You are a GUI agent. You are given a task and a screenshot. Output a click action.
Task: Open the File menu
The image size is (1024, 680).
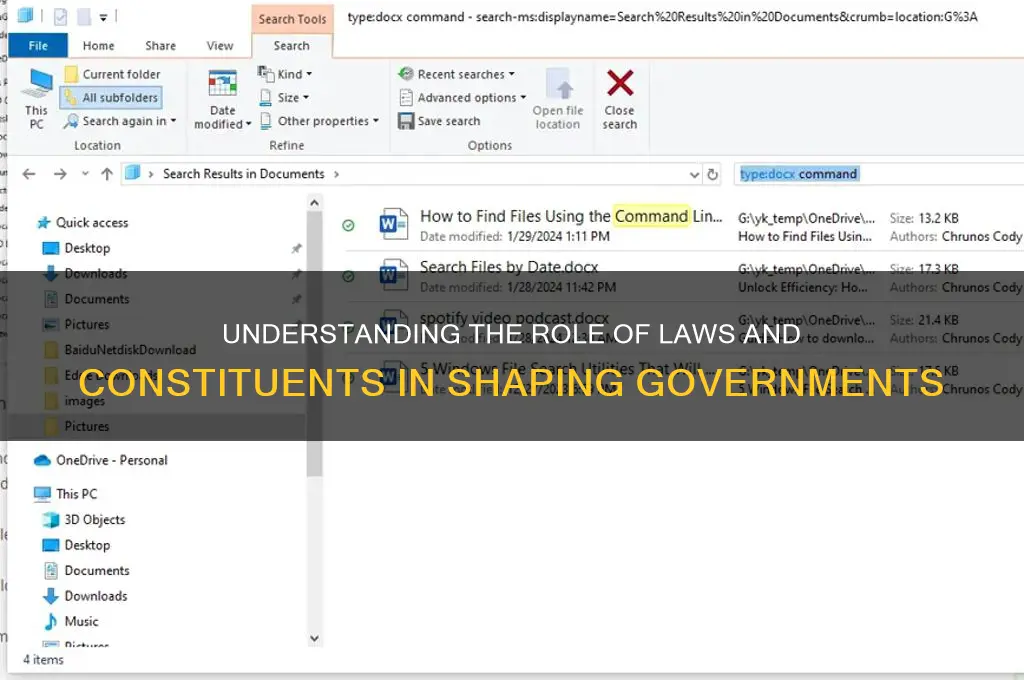tap(38, 46)
